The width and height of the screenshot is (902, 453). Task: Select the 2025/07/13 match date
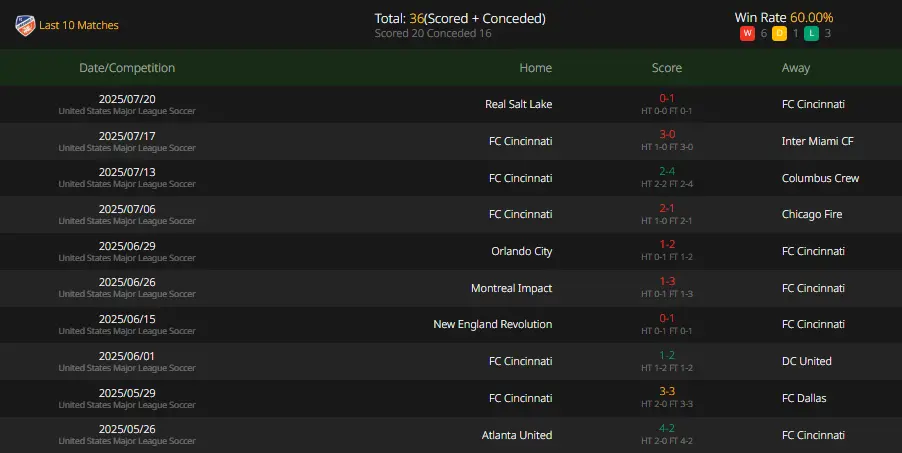point(127,172)
